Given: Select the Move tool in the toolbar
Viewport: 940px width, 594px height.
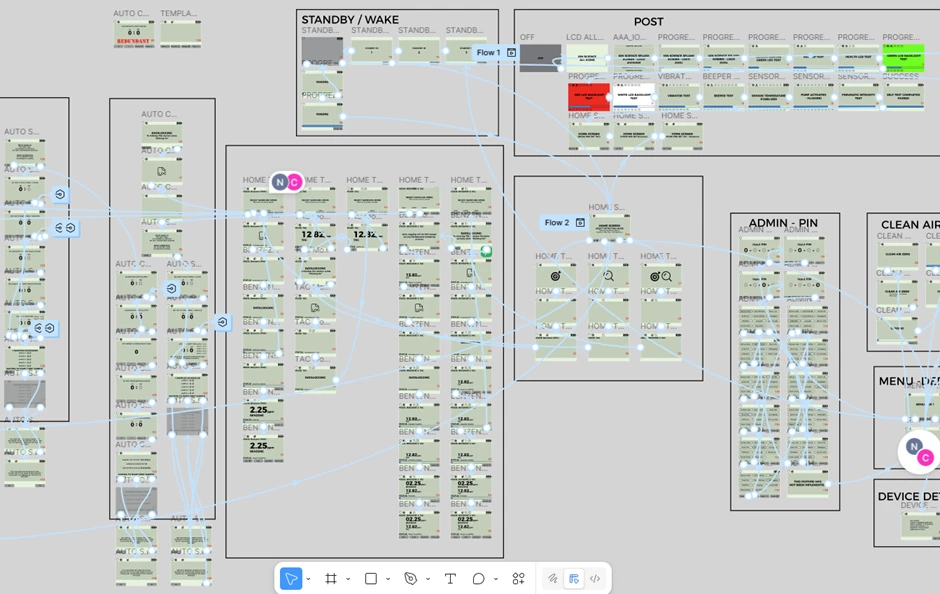Looking at the screenshot, I should click(x=291, y=578).
